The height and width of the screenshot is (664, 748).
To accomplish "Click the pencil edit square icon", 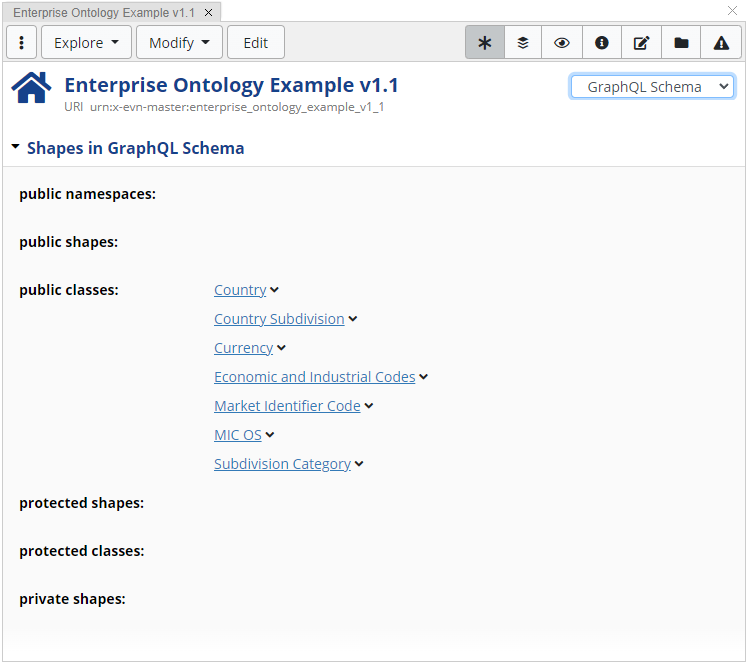I will [x=641, y=43].
